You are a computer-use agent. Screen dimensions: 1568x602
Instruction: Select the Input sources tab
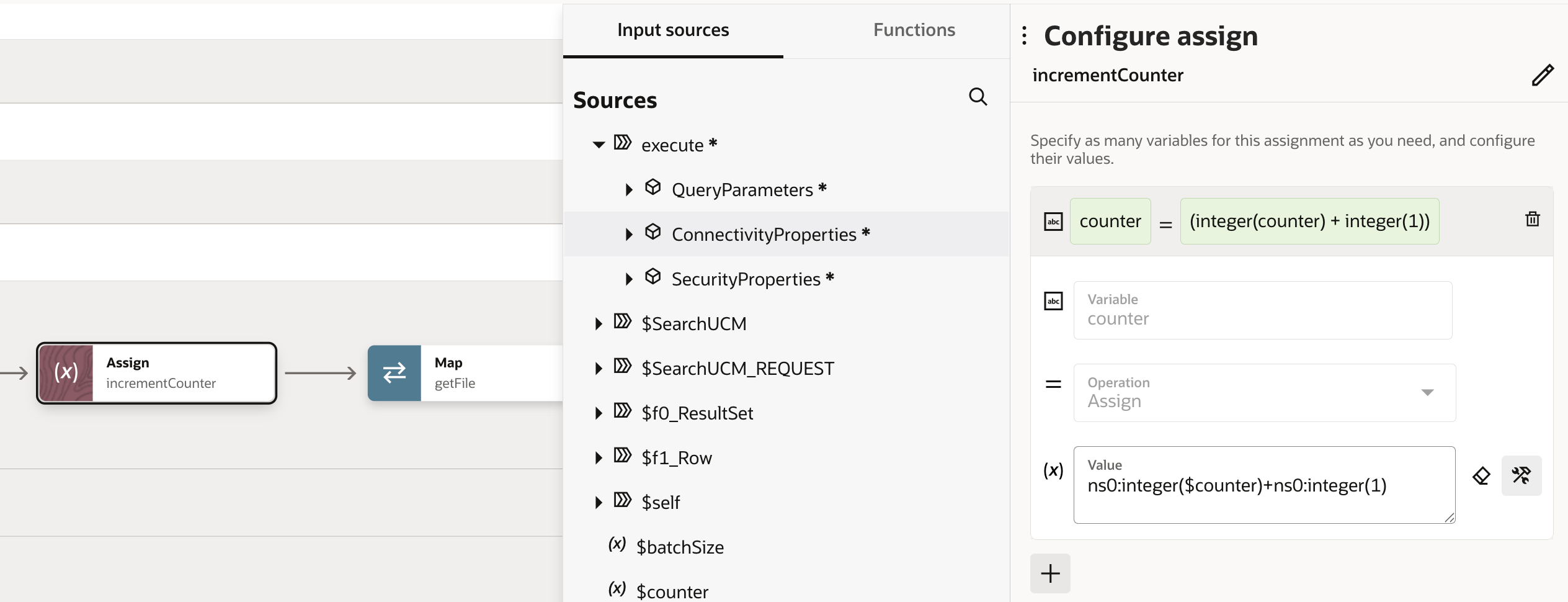673,30
